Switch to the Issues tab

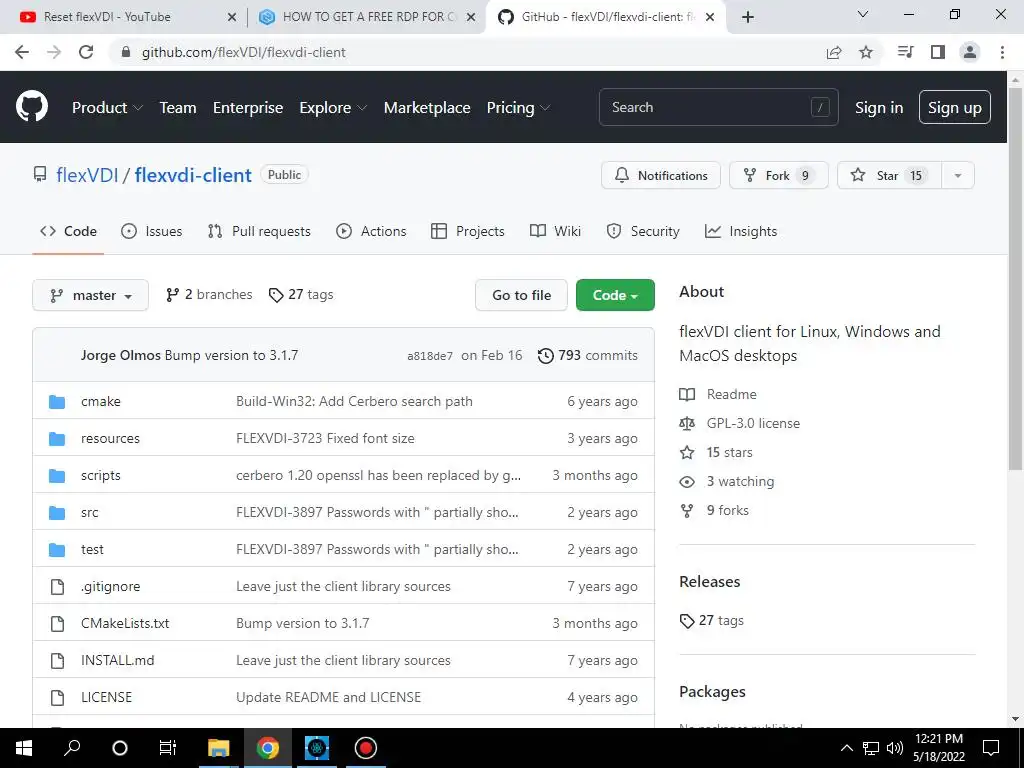coord(152,231)
